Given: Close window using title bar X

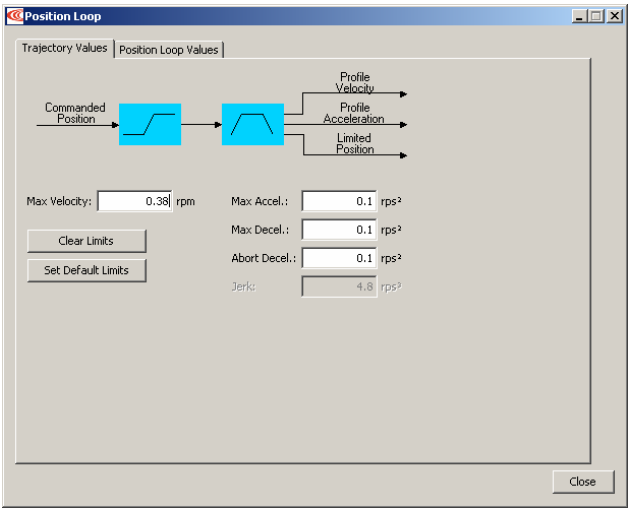Looking at the screenshot, I should click(x=615, y=16).
